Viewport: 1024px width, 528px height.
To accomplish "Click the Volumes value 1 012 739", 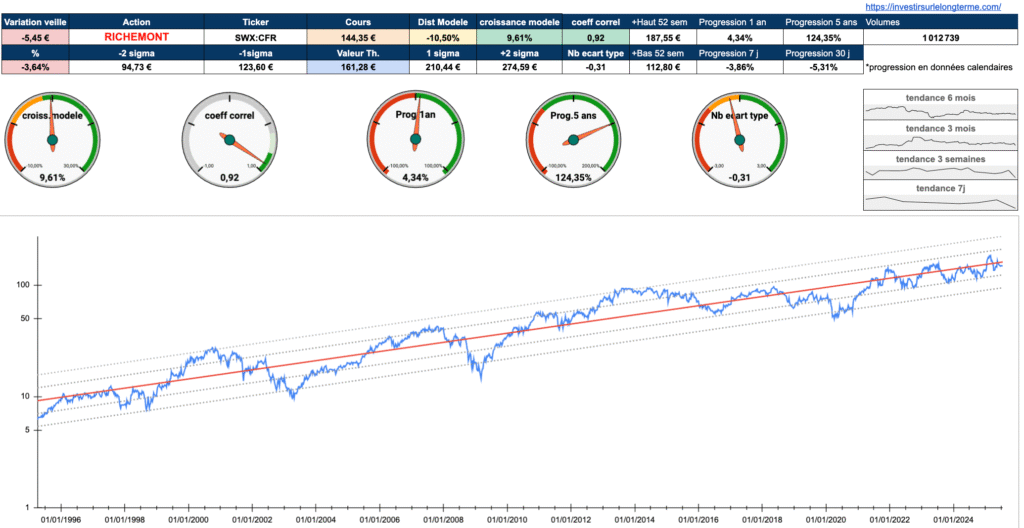I will [x=941, y=36].
